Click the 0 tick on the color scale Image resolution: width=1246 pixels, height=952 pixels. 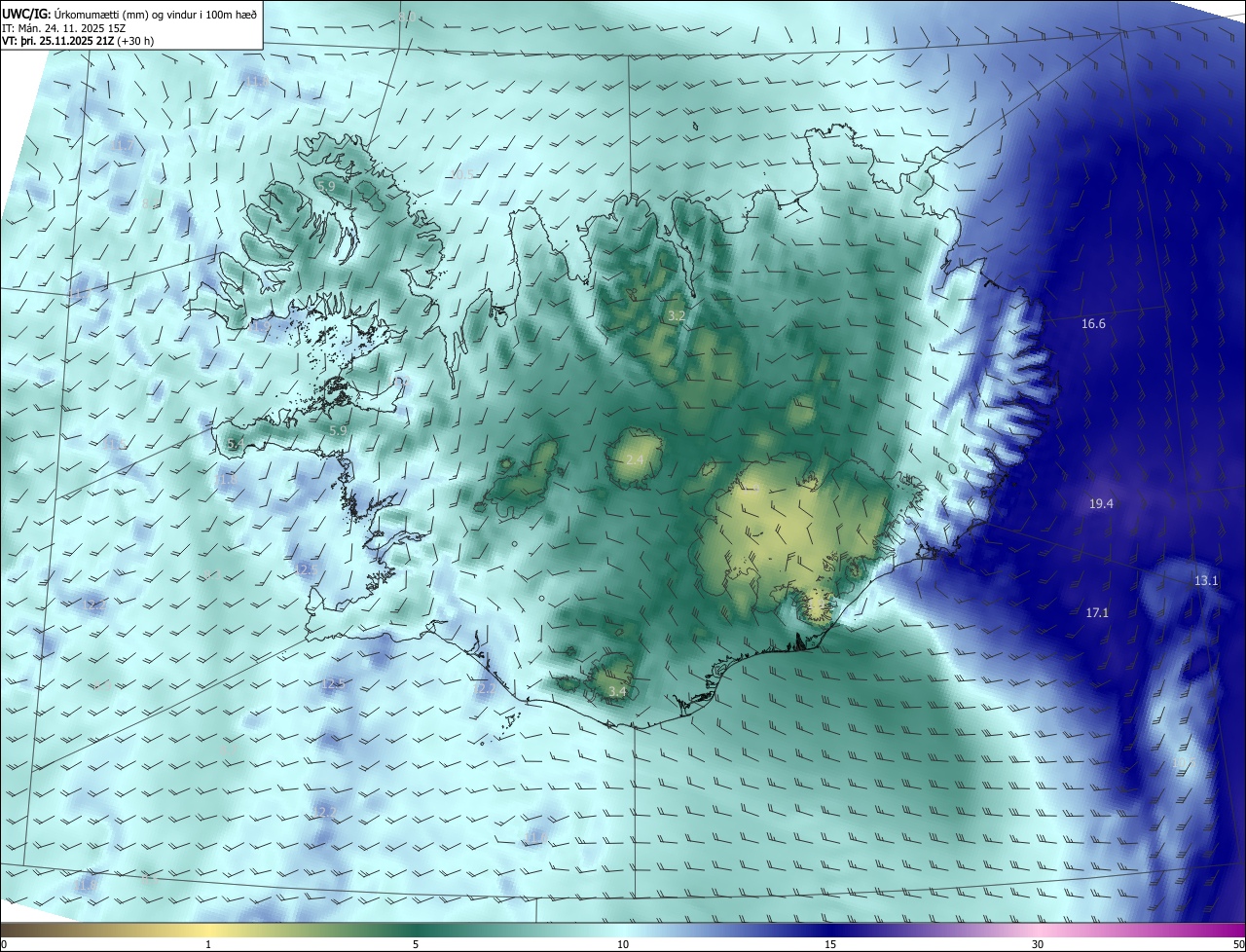click(x=4, y=944)
